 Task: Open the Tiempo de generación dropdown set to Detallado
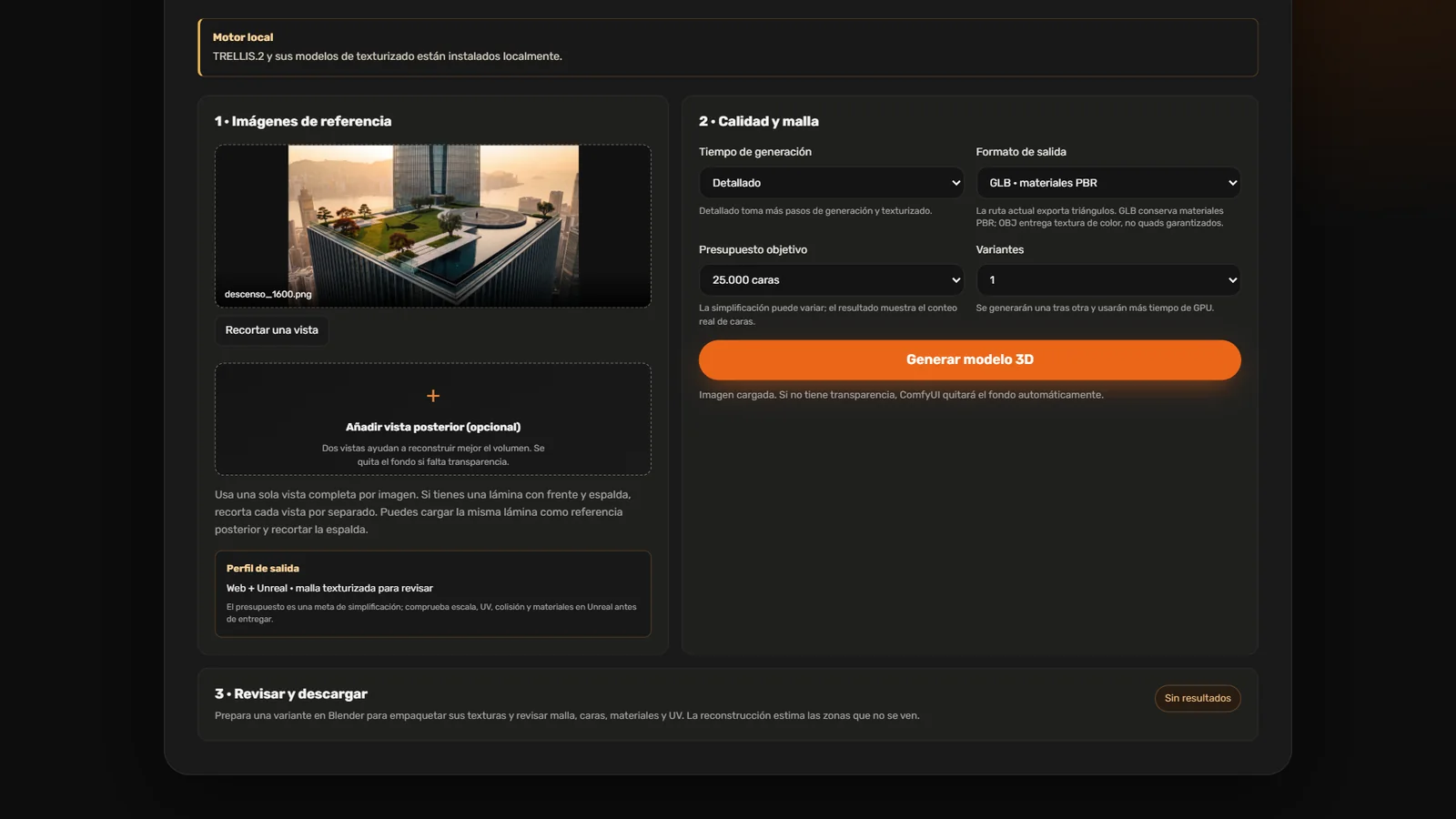(831, 183)
